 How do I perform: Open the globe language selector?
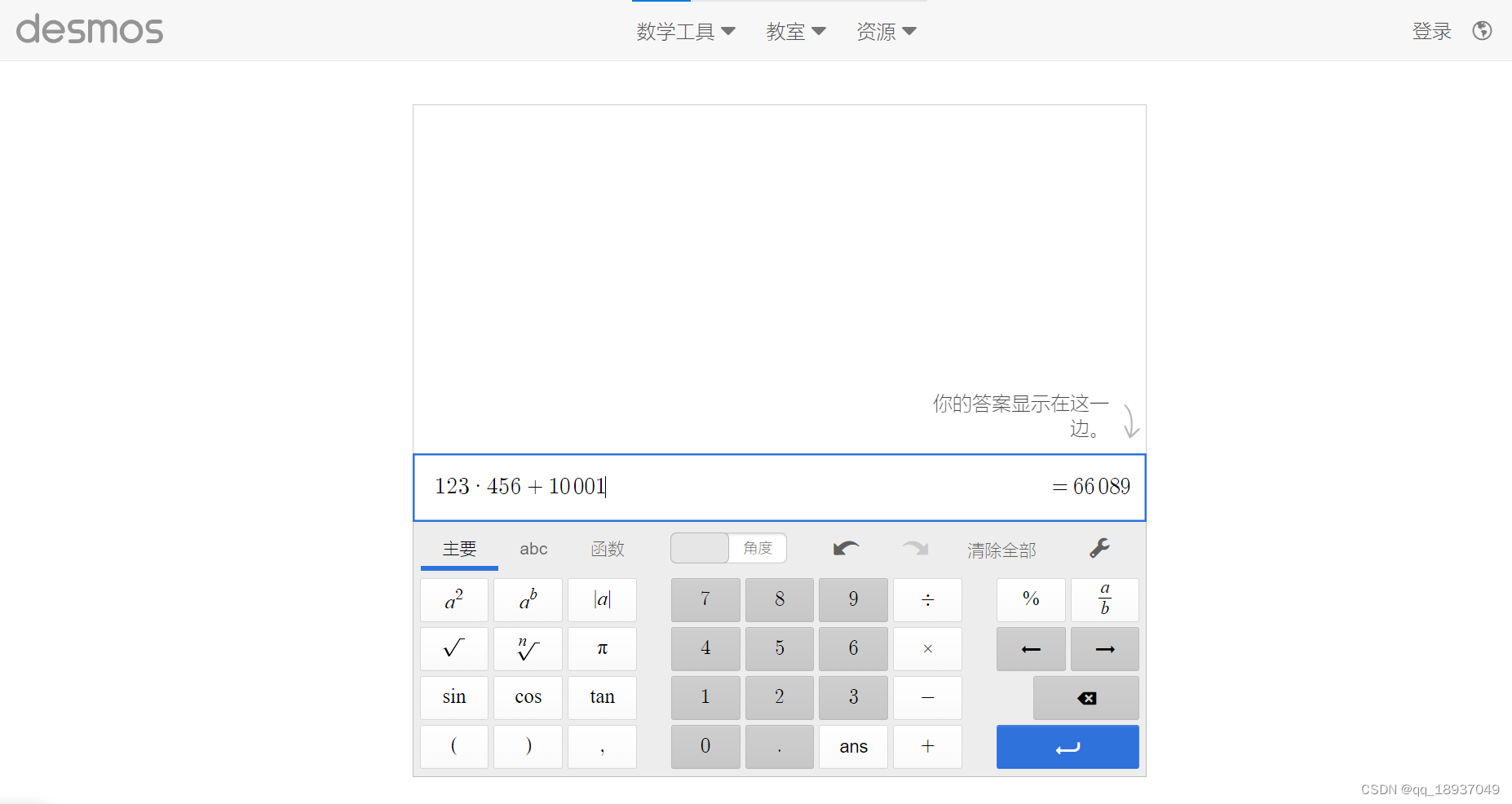tap(1482, 31)
